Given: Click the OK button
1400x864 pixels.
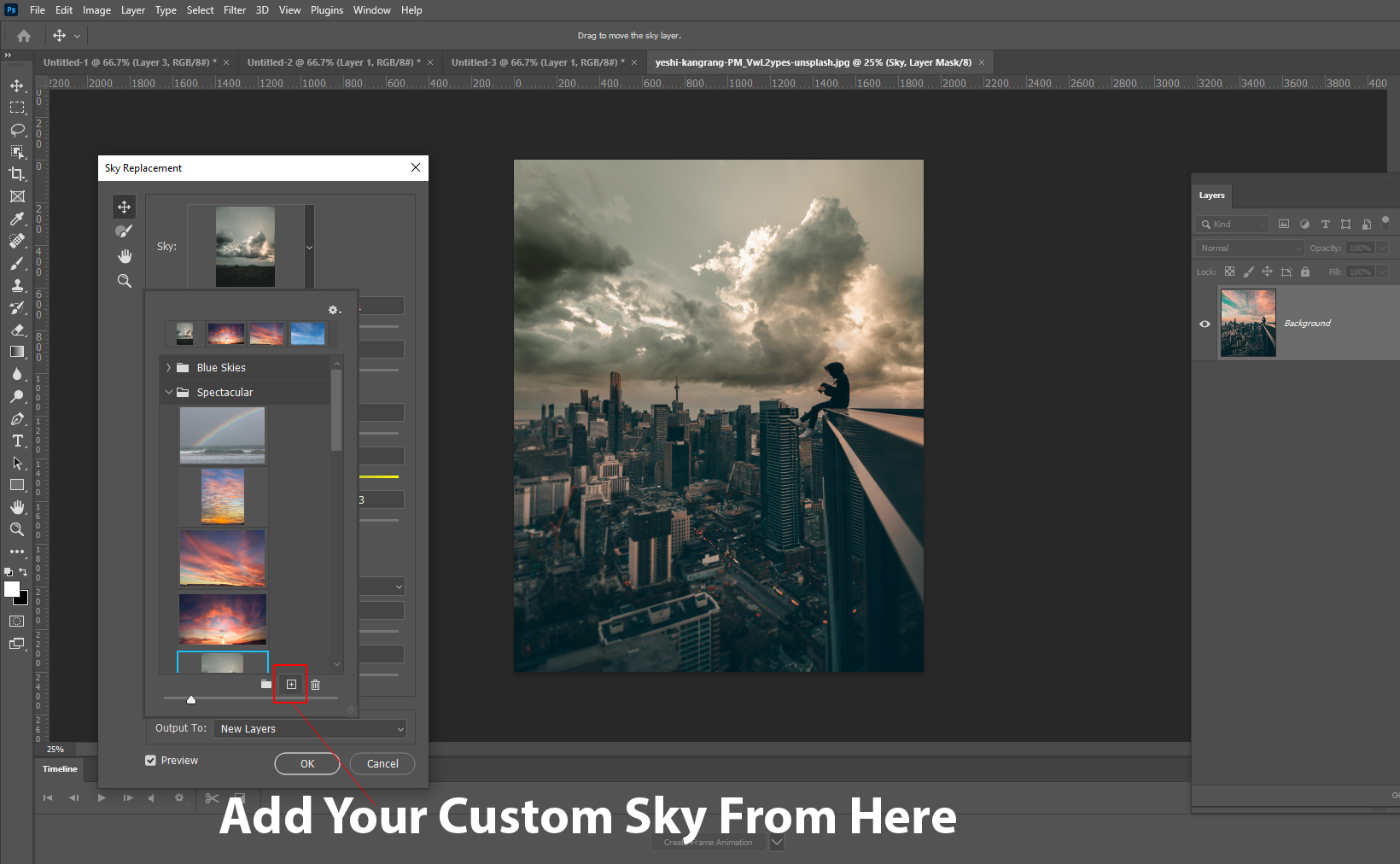Looking at the screenshot, I should [307, 764].
